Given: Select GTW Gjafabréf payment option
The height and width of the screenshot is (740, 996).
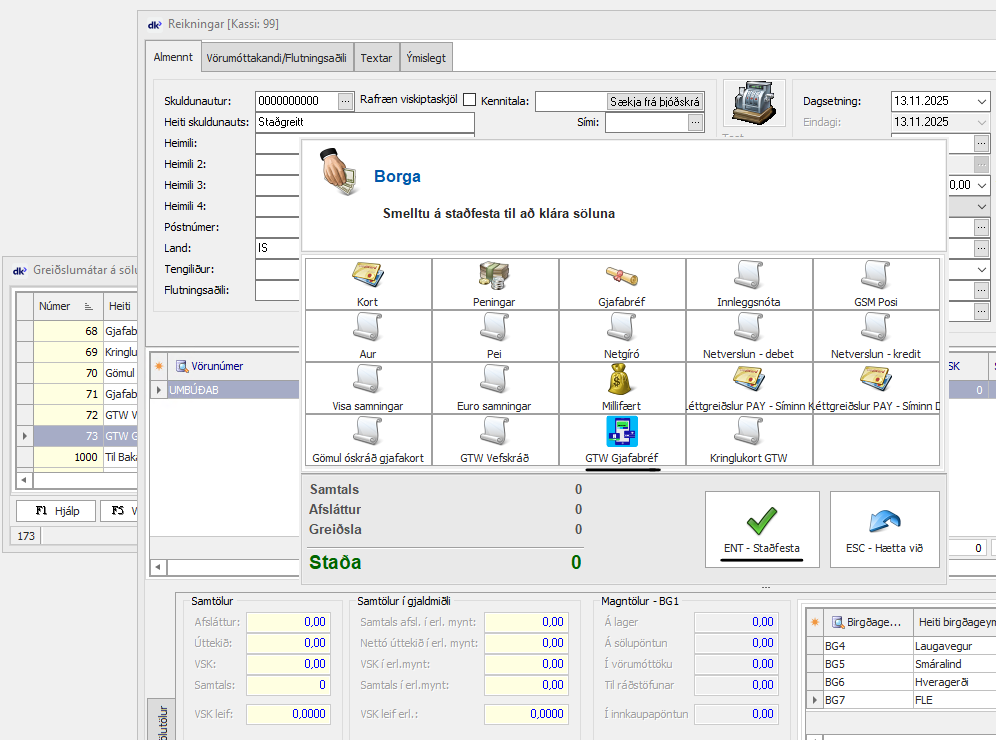Looking at the screenshot, I should pos(621,438).
